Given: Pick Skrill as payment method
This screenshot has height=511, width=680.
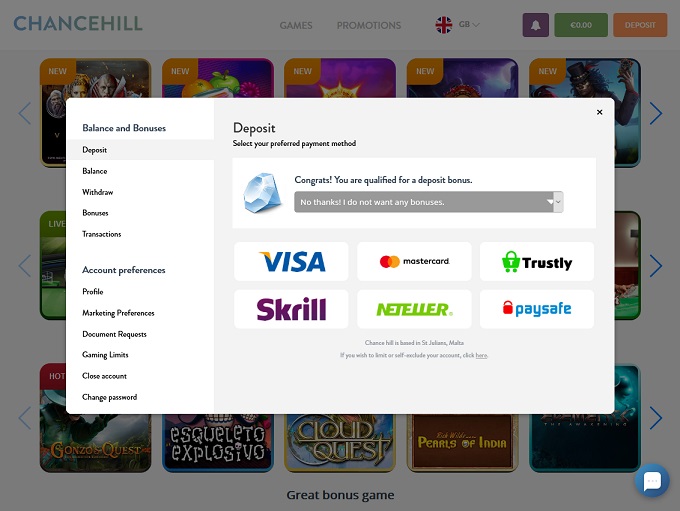Looking at the screenshot, I should point(291,309).
